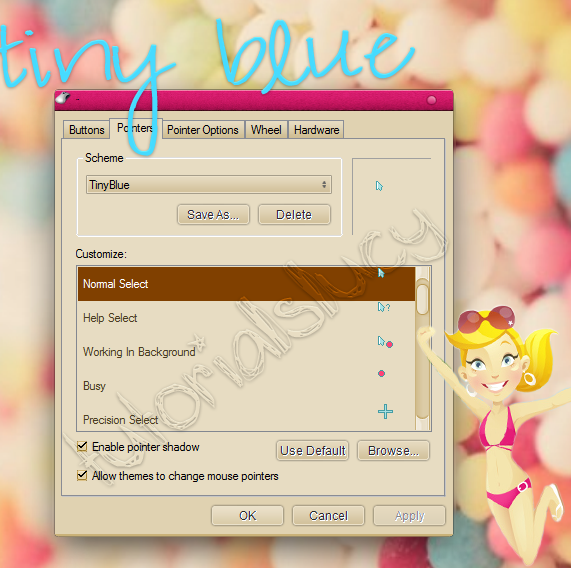
Task: Click the pink round title bar button
Action: [x=432, y=100]
